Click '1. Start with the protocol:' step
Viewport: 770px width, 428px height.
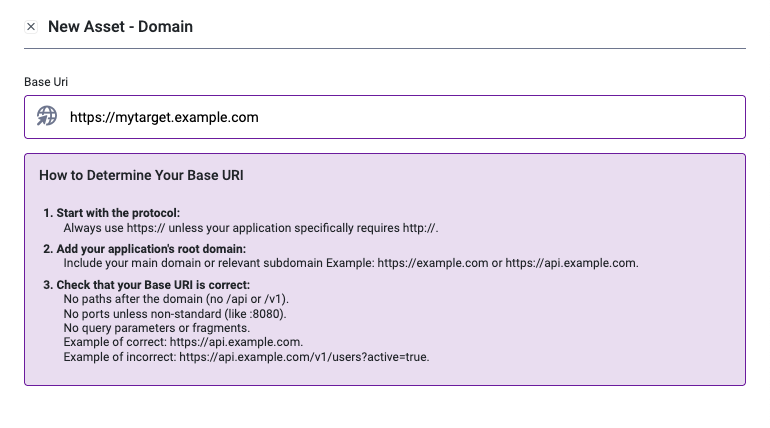click(111, 213)
